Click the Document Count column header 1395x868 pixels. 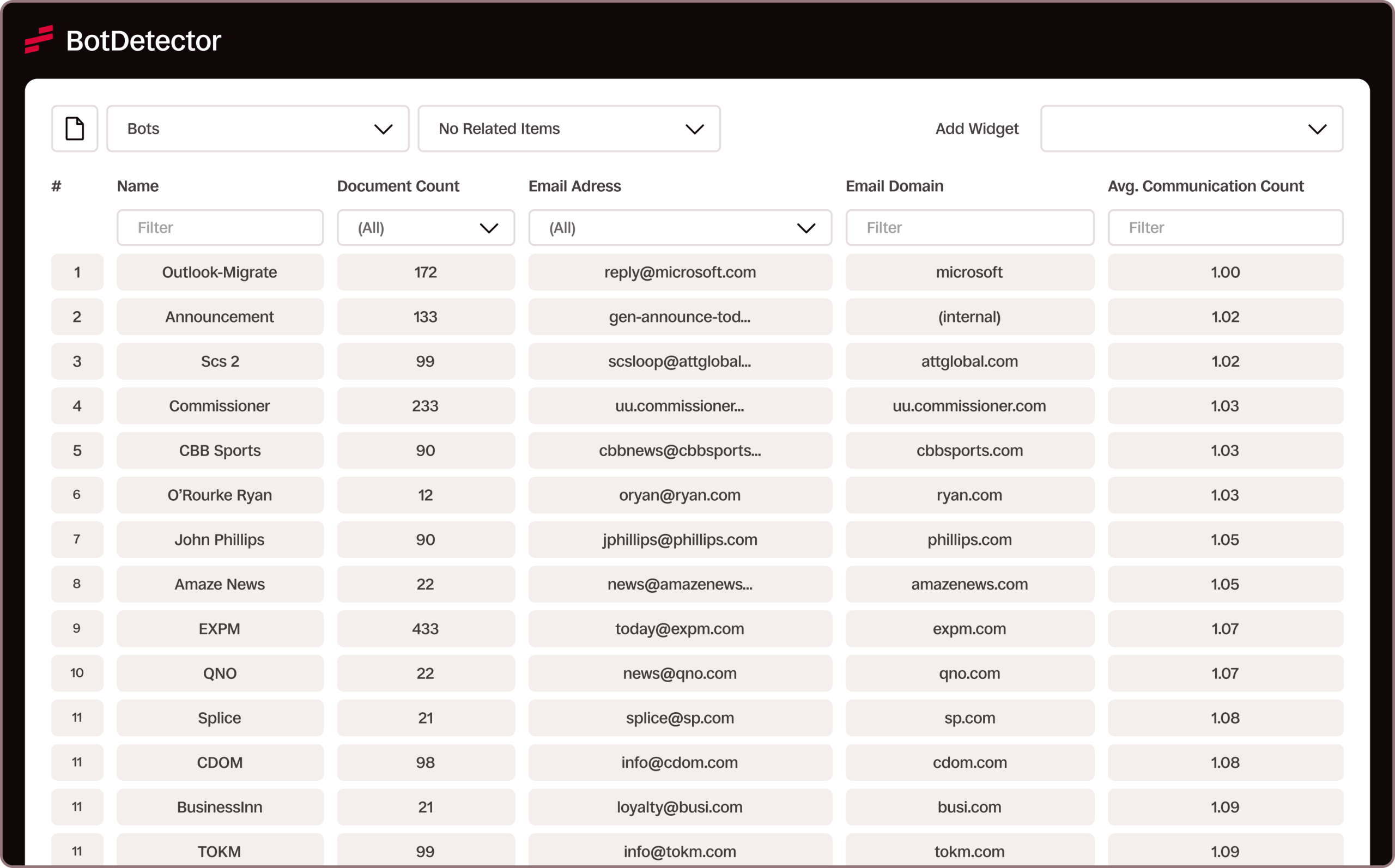[x=398, y=186]
